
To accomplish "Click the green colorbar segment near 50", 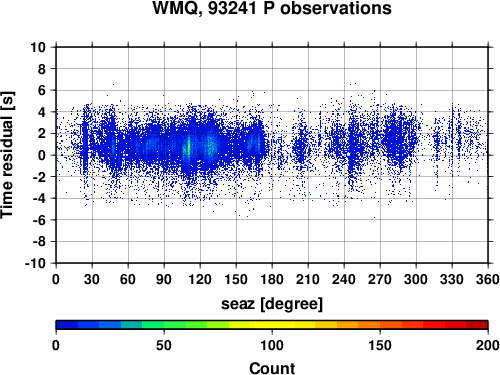I will (x=164, y=325).
